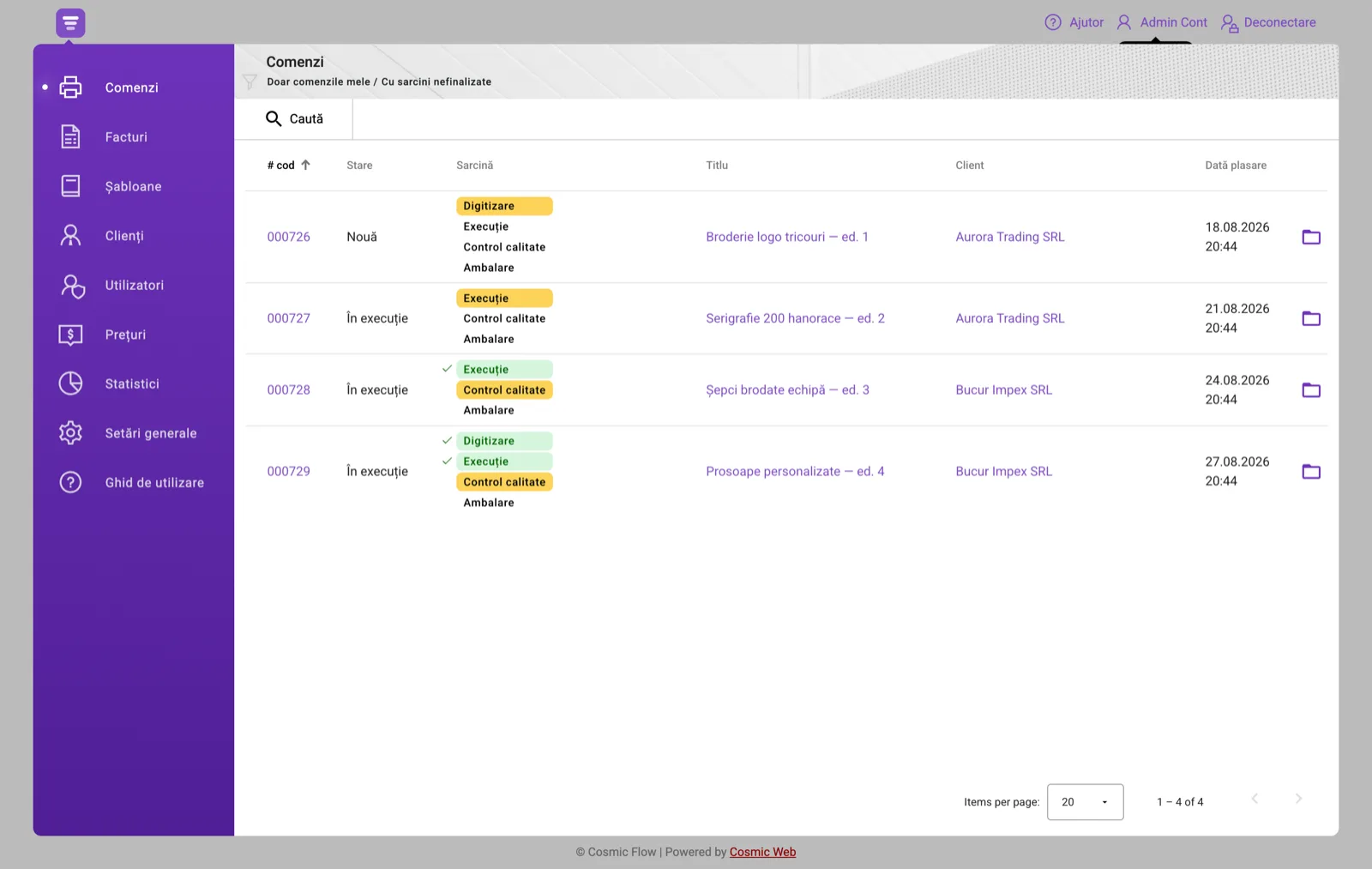1372x869 pixels.
Task: Open folder icon for order 000728
Action: [x=1311, y=389]
